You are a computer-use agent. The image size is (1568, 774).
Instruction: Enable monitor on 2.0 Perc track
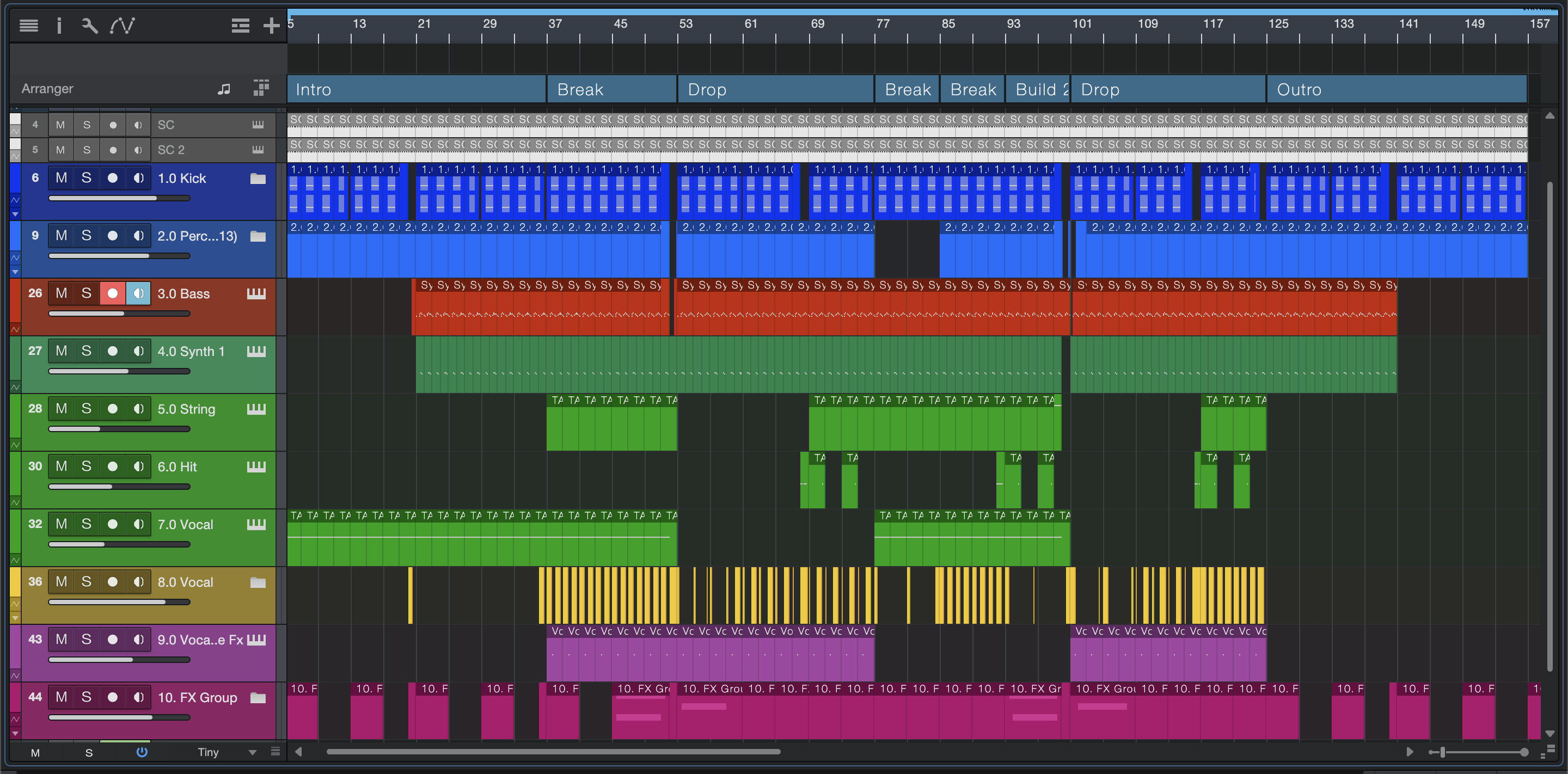[139, 236]
